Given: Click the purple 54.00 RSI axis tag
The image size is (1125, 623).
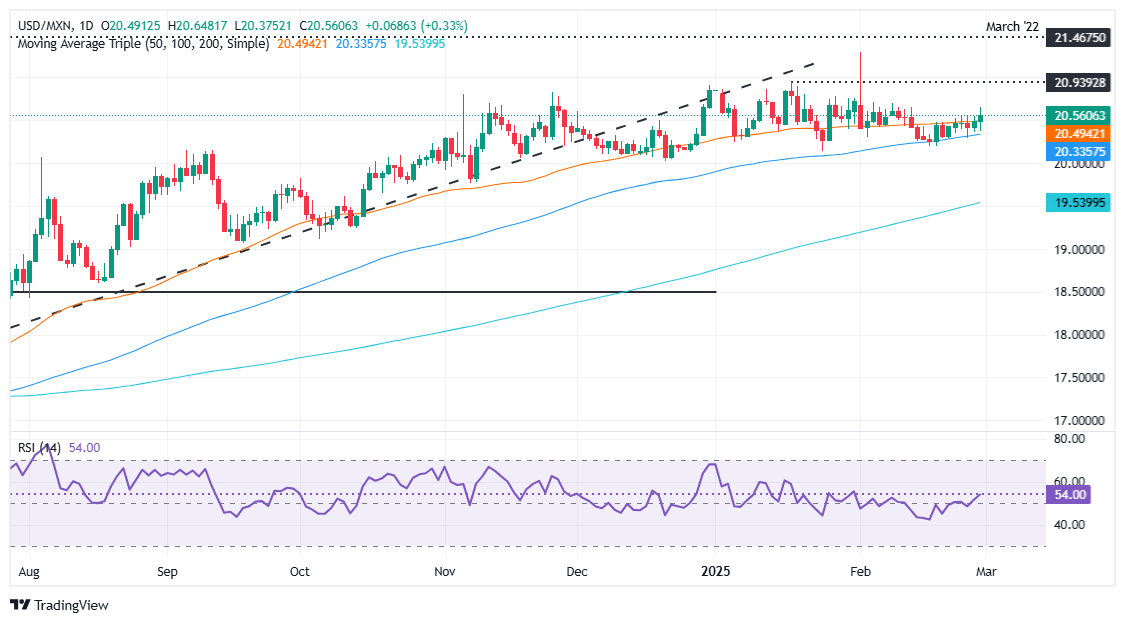Looking at the screenshot, I should click(1068, 495).
